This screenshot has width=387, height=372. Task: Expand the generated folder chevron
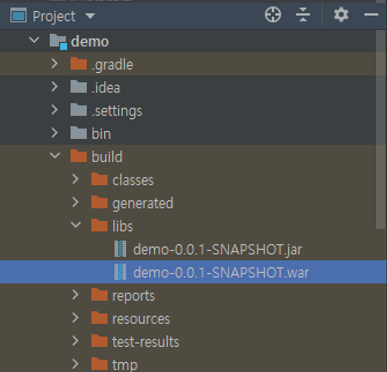click(75, 202)
